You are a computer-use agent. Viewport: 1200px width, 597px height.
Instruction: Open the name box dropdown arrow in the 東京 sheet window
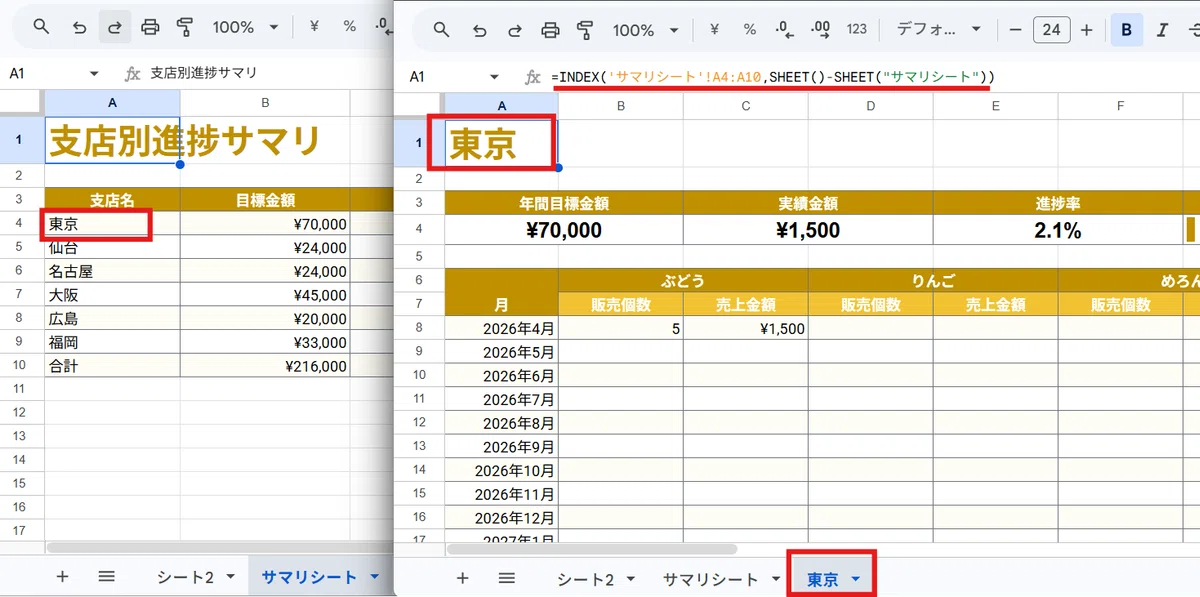[x=494, y=76]
